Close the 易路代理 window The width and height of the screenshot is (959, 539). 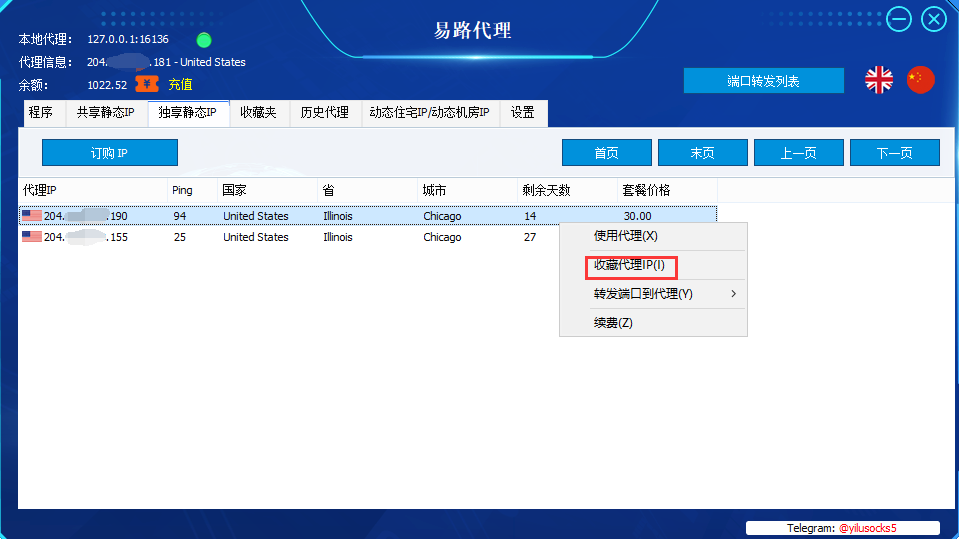[934, 19]
